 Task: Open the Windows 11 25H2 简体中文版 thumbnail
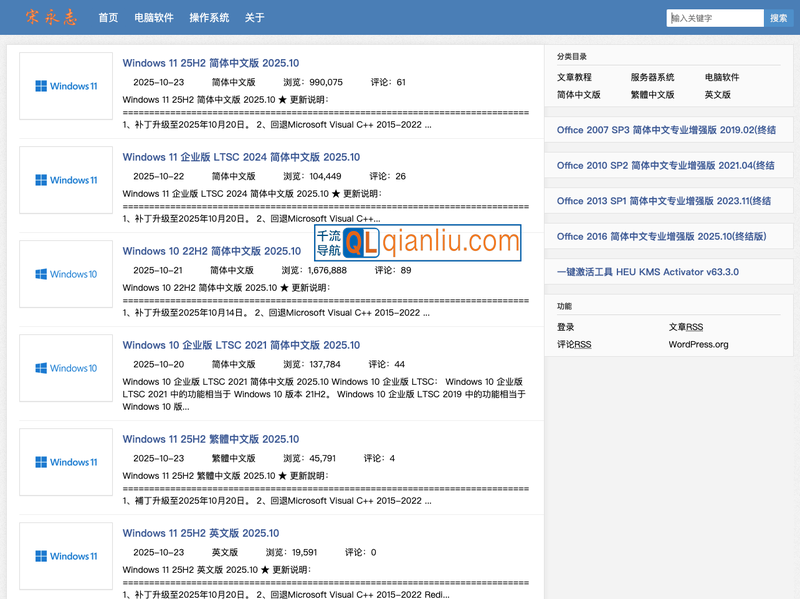pos(66,86)
